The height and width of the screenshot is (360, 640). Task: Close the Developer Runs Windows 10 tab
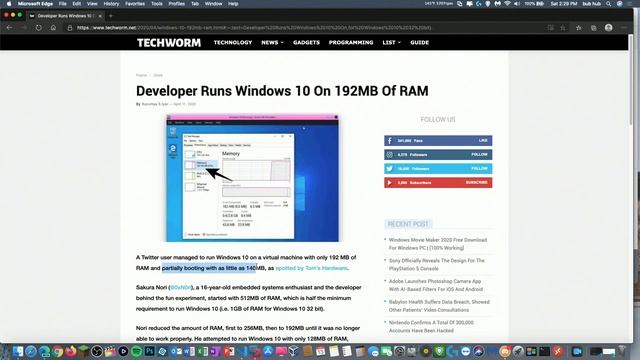100,16
